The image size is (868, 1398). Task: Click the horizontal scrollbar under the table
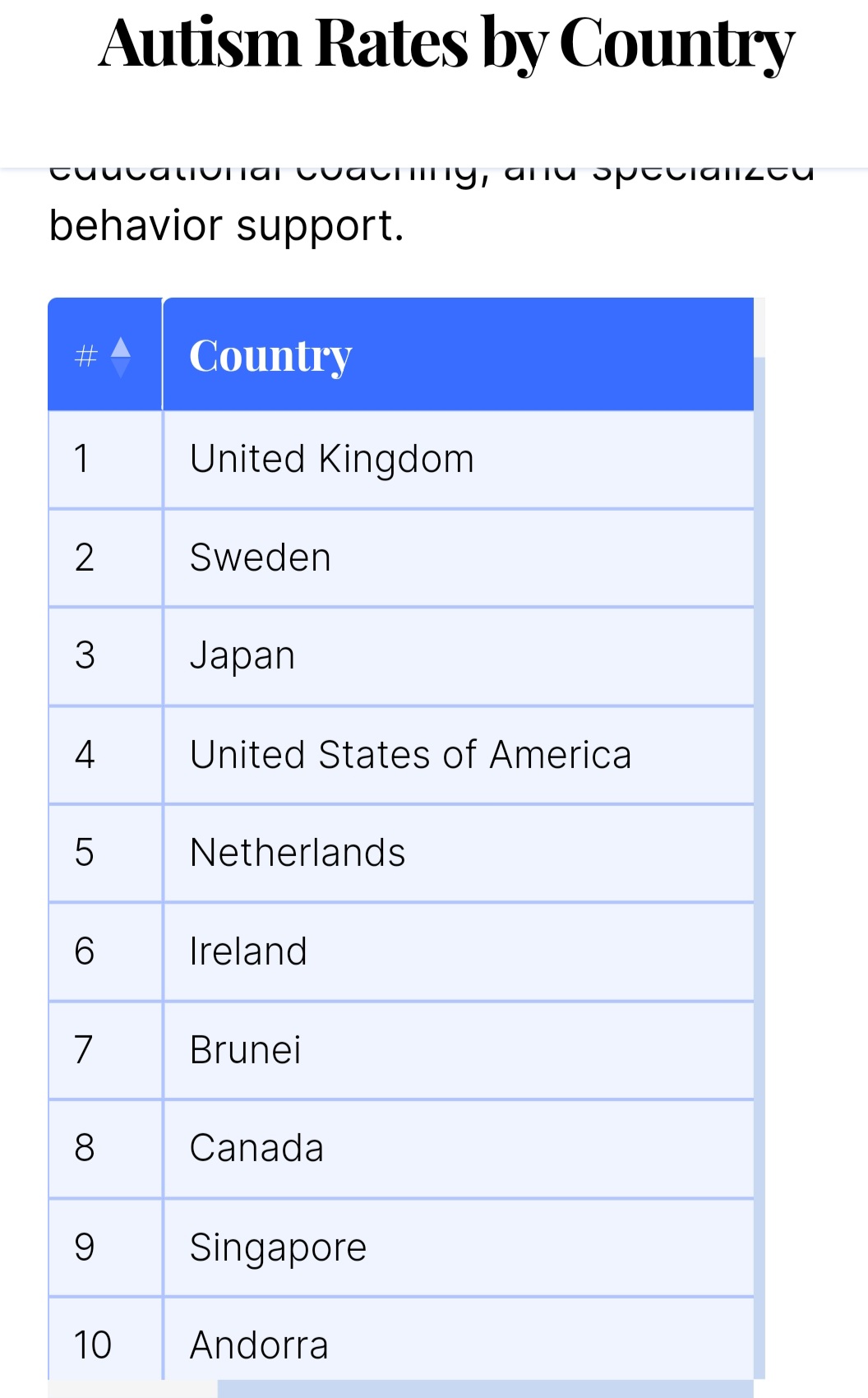coord(485,1389)
